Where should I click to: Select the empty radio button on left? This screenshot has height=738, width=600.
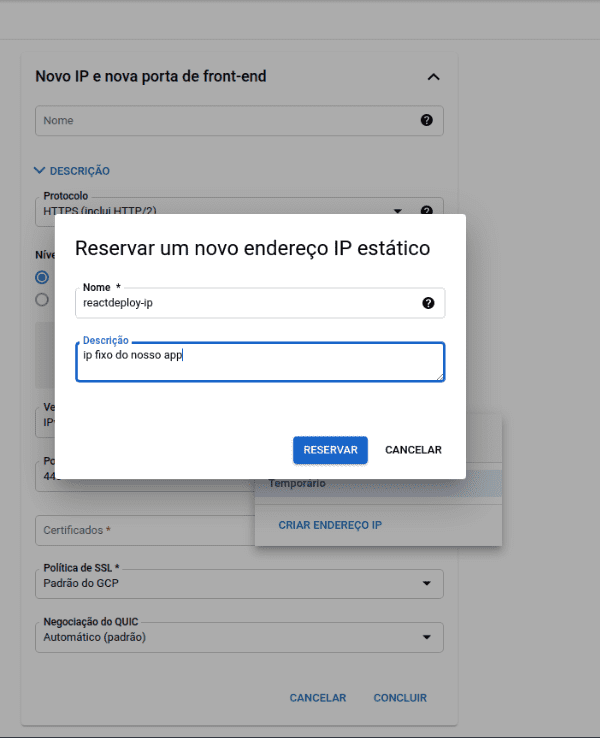(42, 299)
